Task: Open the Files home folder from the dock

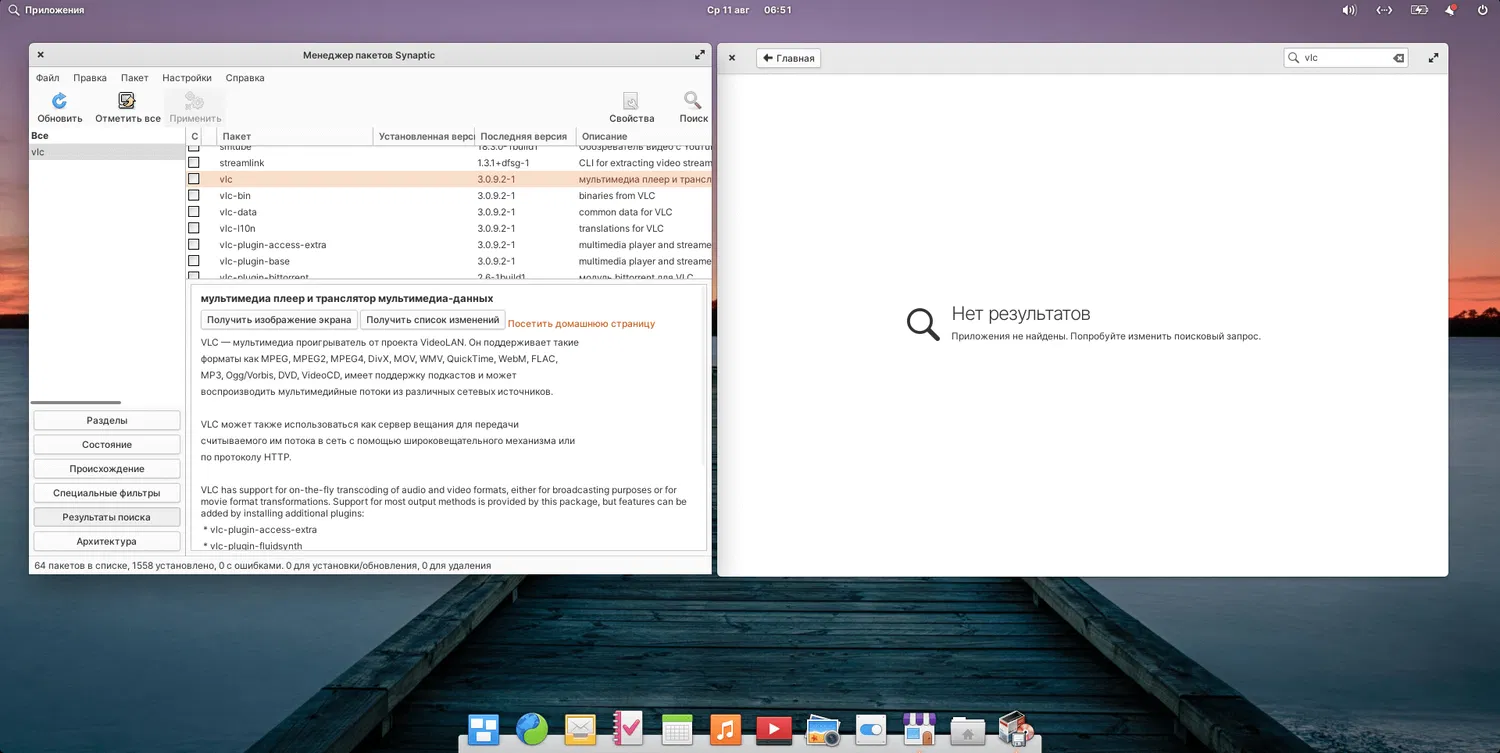Action: click(967, 730)
